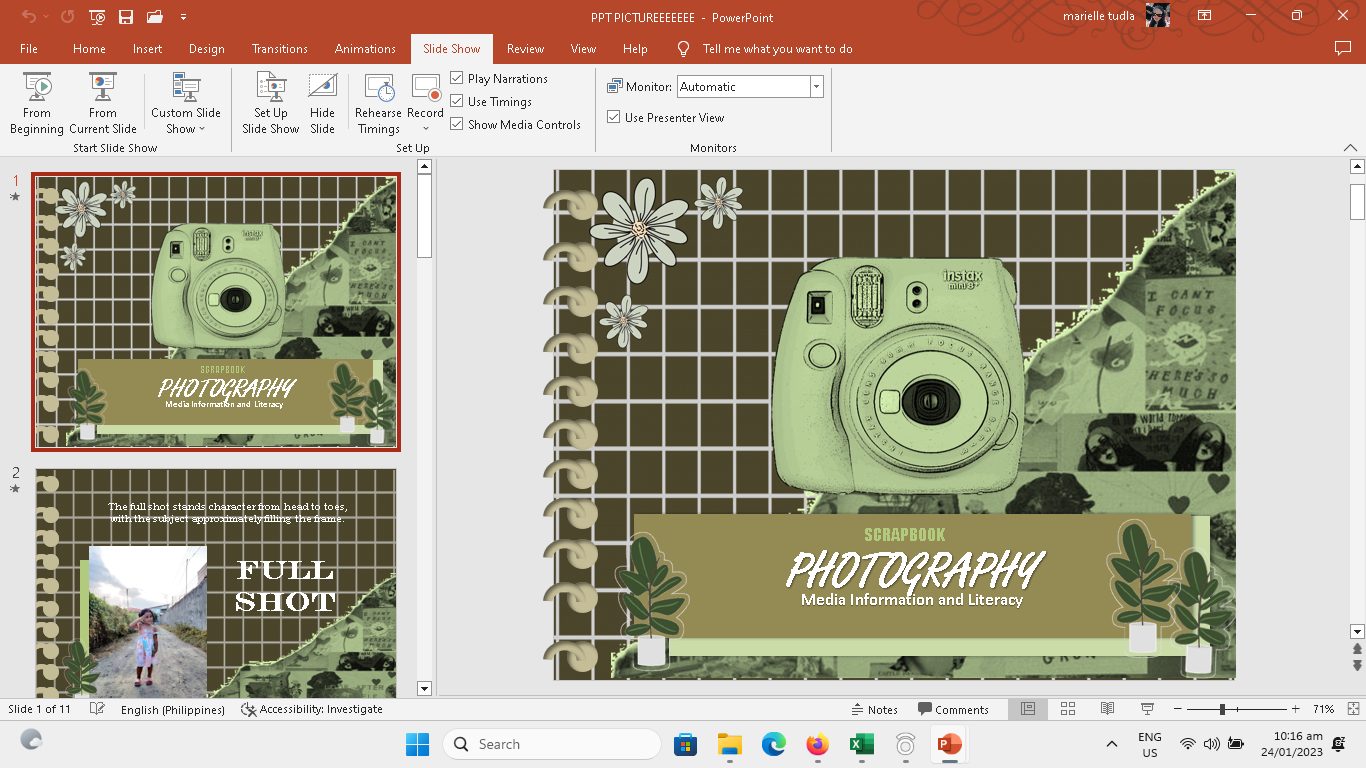This screenshot has height=768, width=1366.
Task: Adjust the zoom slider handle
Action: pos(1222,709)
